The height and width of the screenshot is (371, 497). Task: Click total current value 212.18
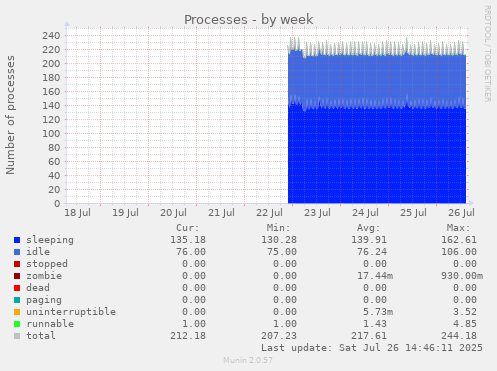point(188,336)
